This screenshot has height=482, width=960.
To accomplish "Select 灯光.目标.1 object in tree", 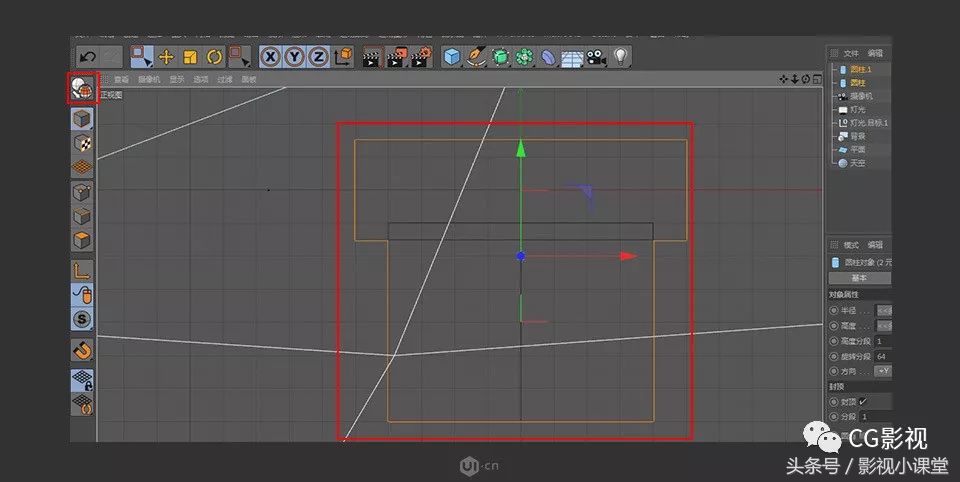I will click(868, 122).
